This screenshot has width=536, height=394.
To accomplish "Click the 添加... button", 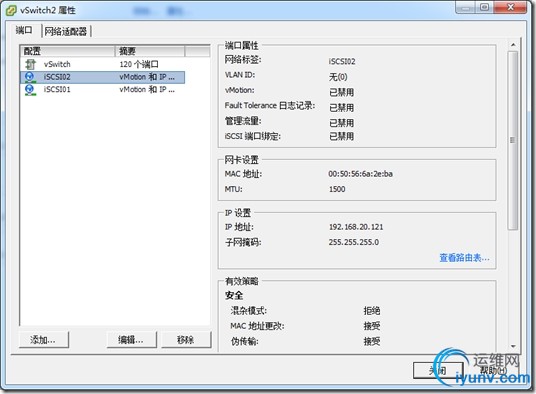I will coord(44,340).
